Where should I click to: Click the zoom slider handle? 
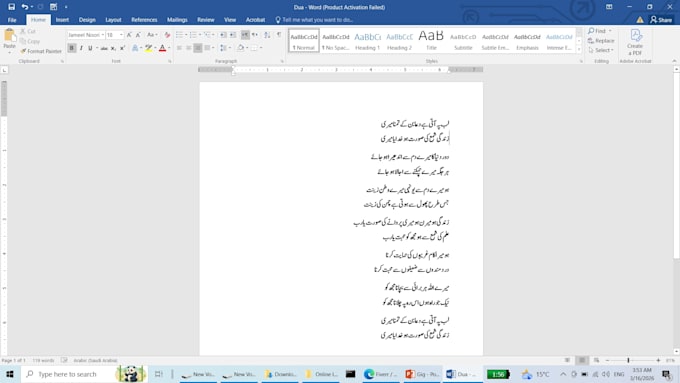tap(628, 360)
